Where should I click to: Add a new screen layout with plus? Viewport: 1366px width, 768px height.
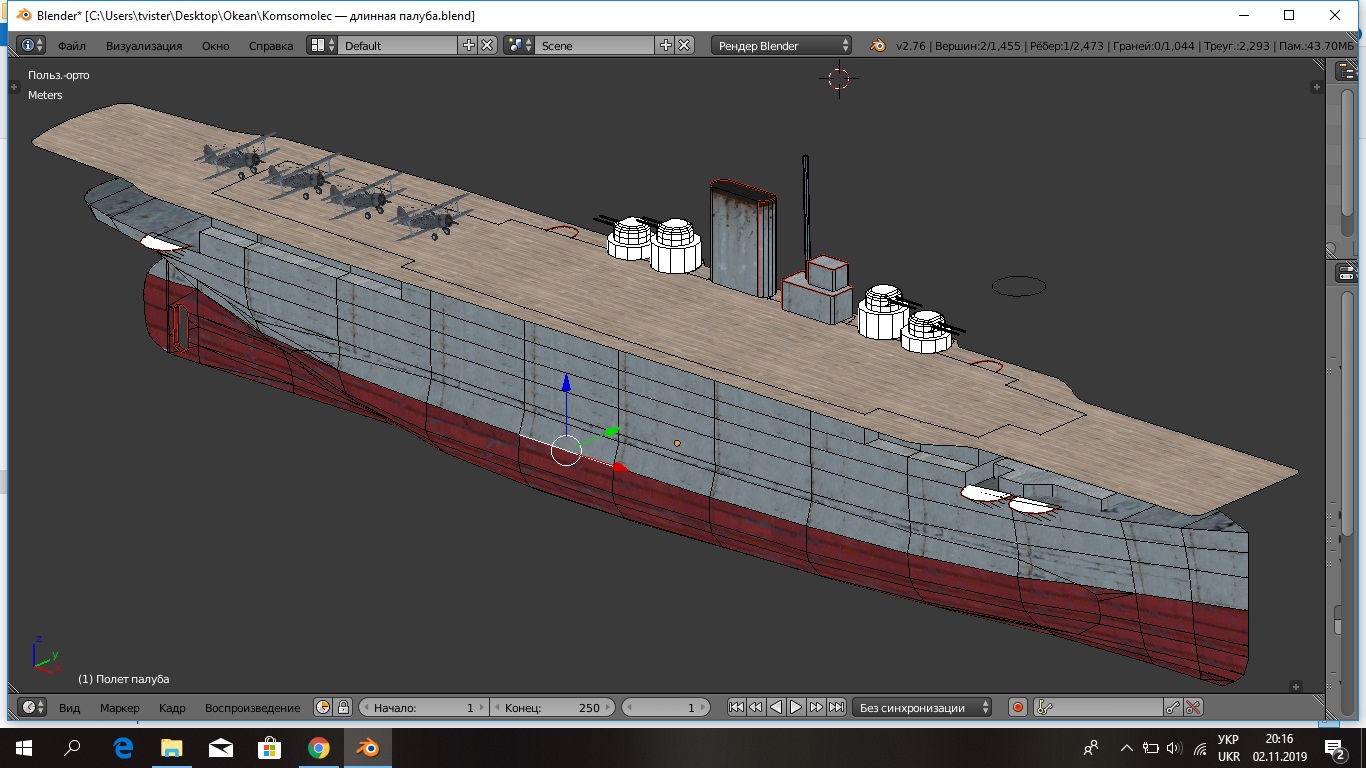click(x=468, y=45)
